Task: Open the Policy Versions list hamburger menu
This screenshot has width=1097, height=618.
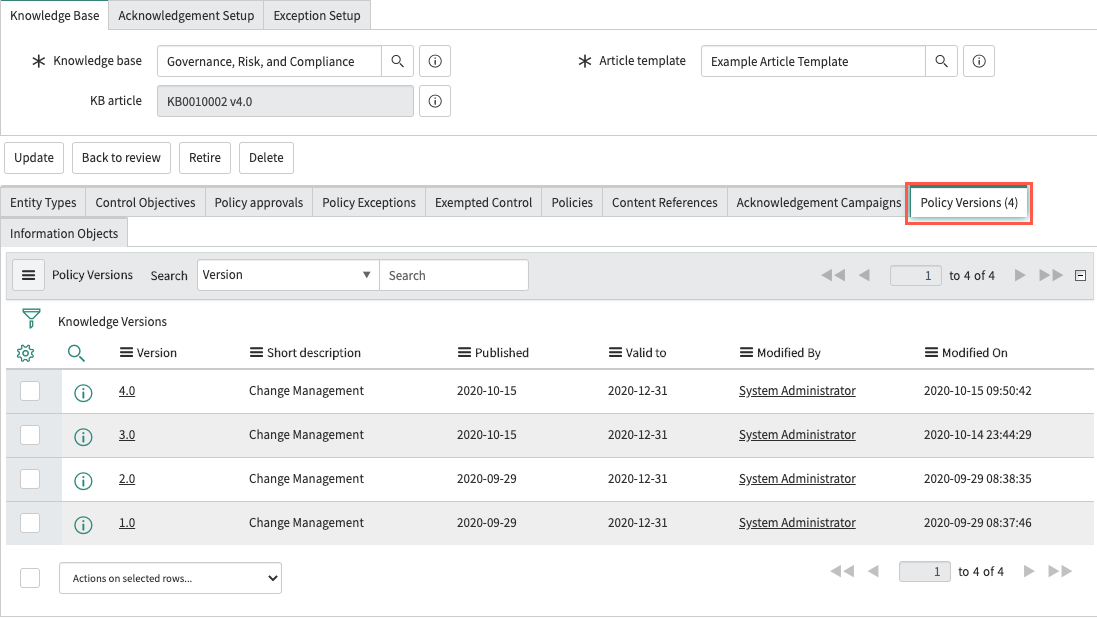Action: click(29, 275)
